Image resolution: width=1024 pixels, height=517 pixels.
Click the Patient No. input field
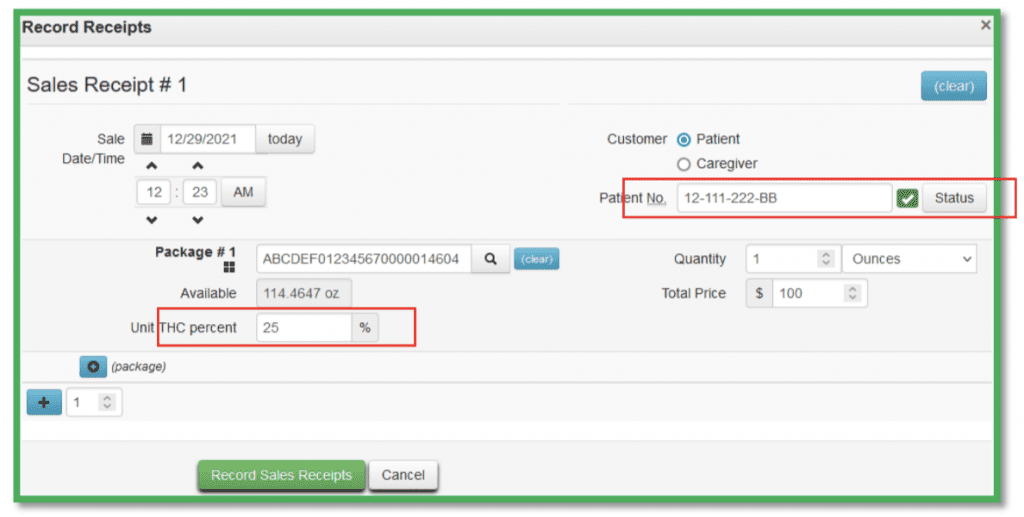784,198
